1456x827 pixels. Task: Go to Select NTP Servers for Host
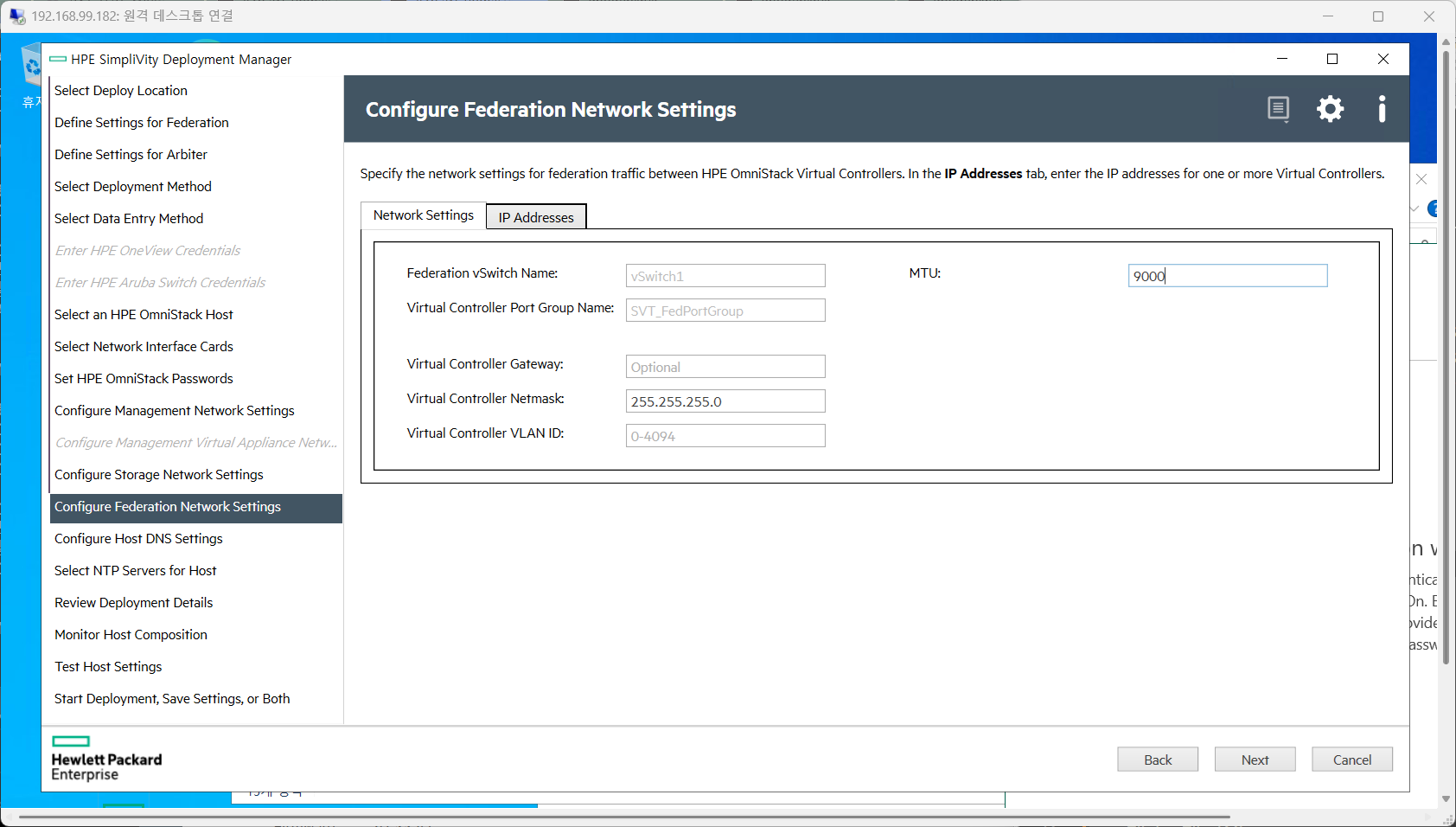point(196,571)
